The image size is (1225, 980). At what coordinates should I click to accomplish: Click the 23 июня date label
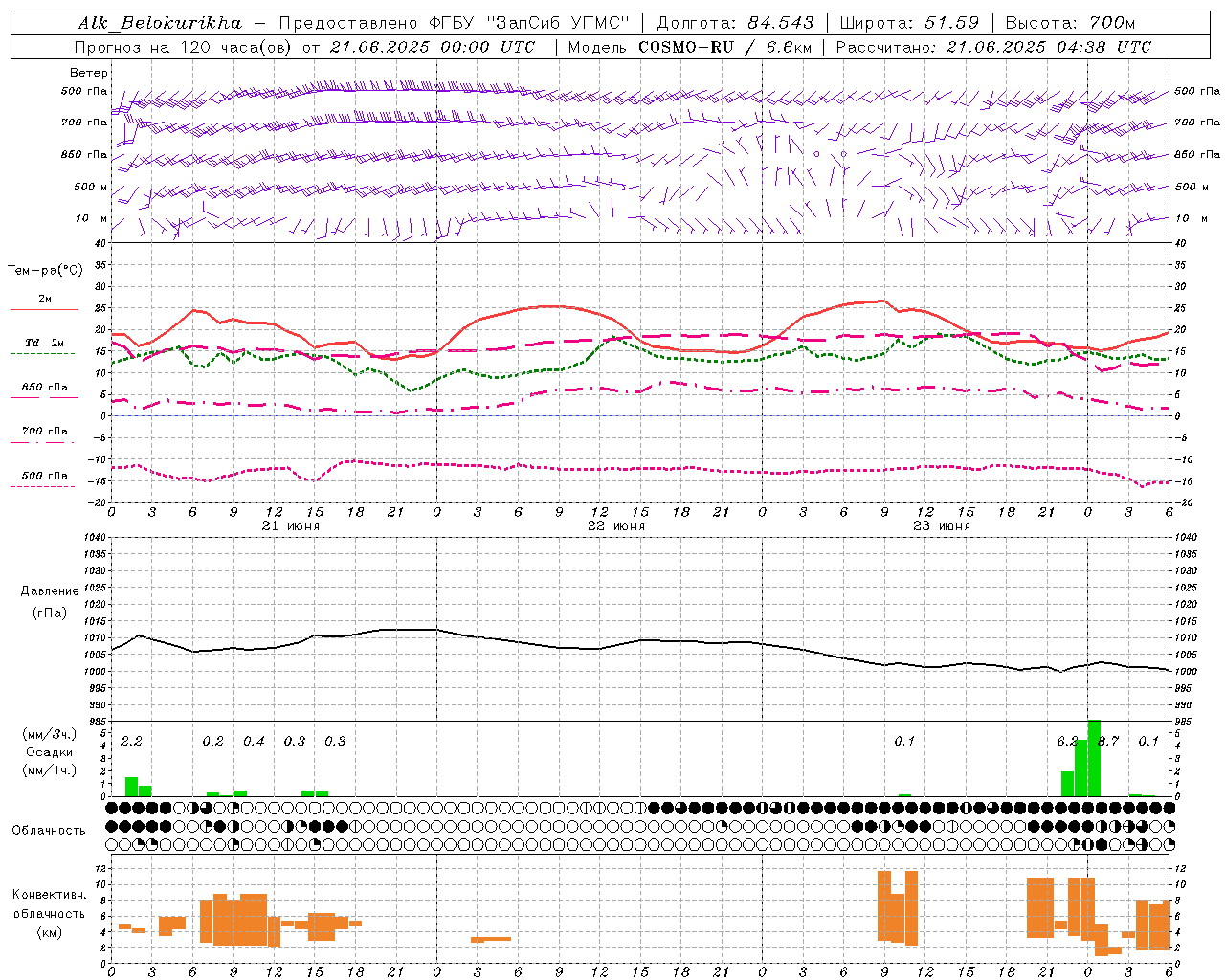941,526
